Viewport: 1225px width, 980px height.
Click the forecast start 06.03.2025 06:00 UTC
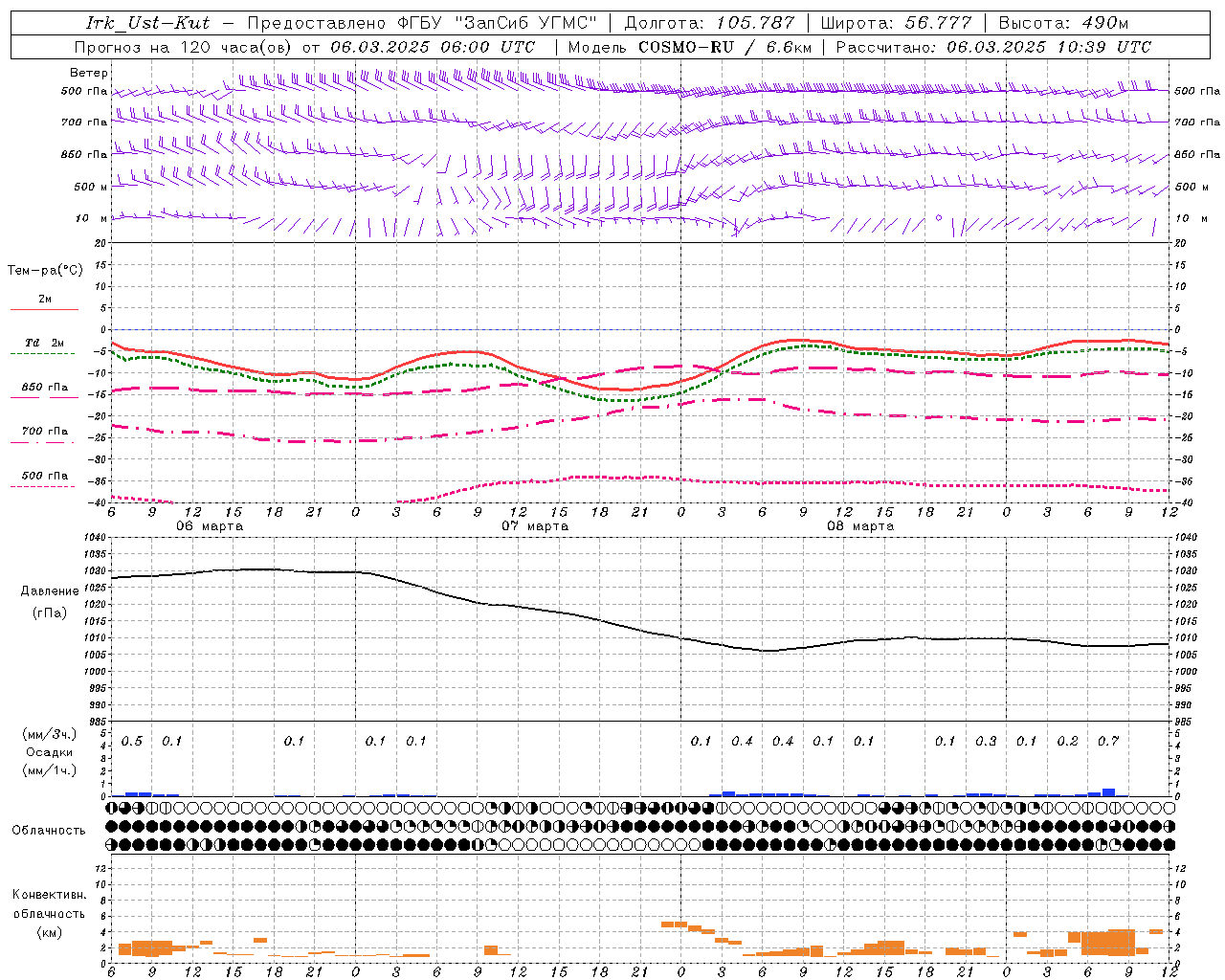click(433, 47)
